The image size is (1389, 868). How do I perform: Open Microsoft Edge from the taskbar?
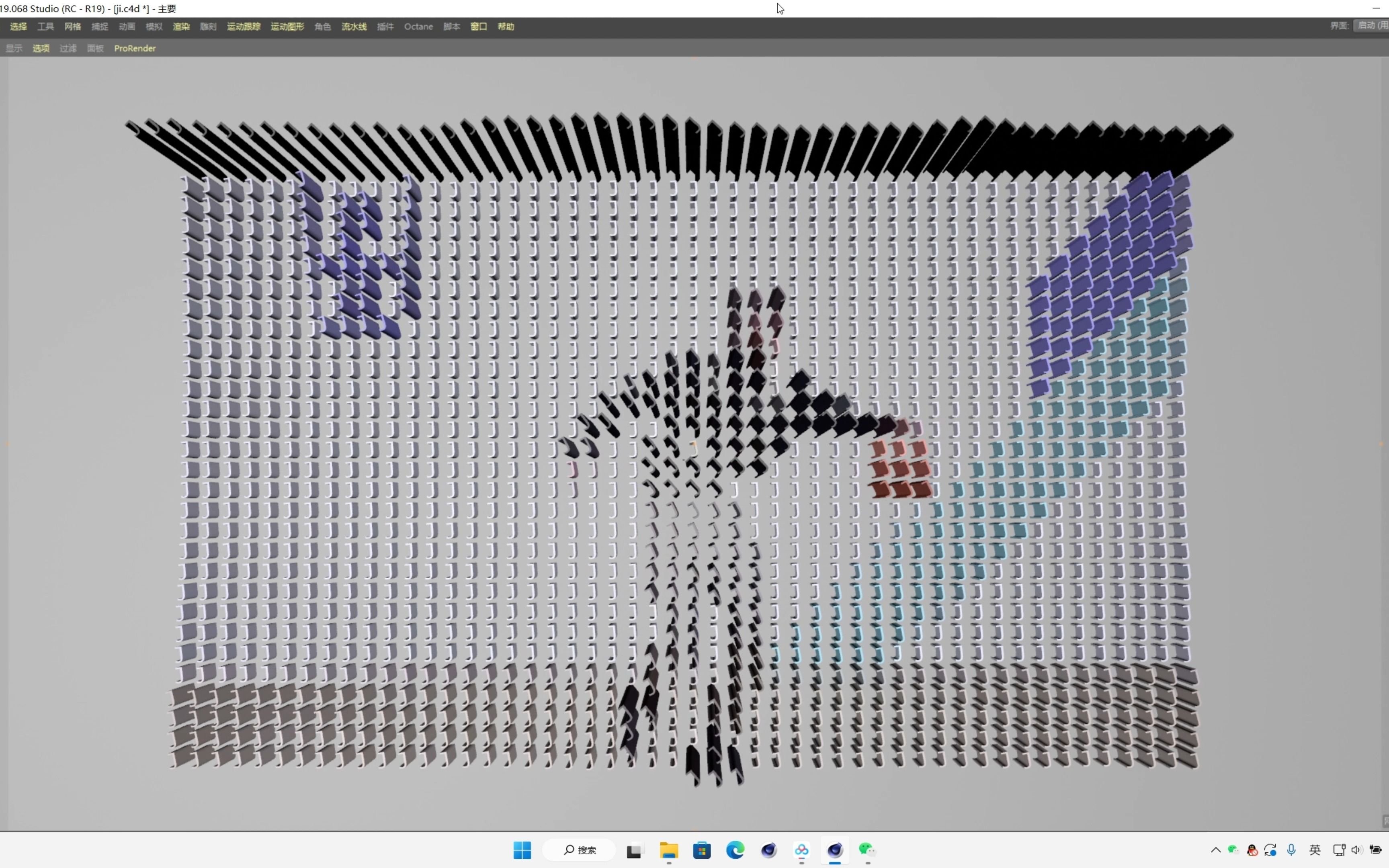click(x=735, y=850)
